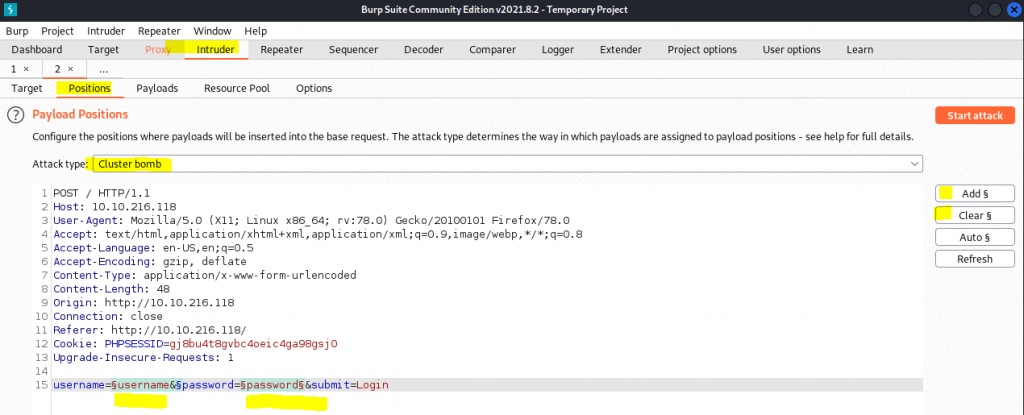Click the POST / HTTP/1.1 request line

[102, 193]
